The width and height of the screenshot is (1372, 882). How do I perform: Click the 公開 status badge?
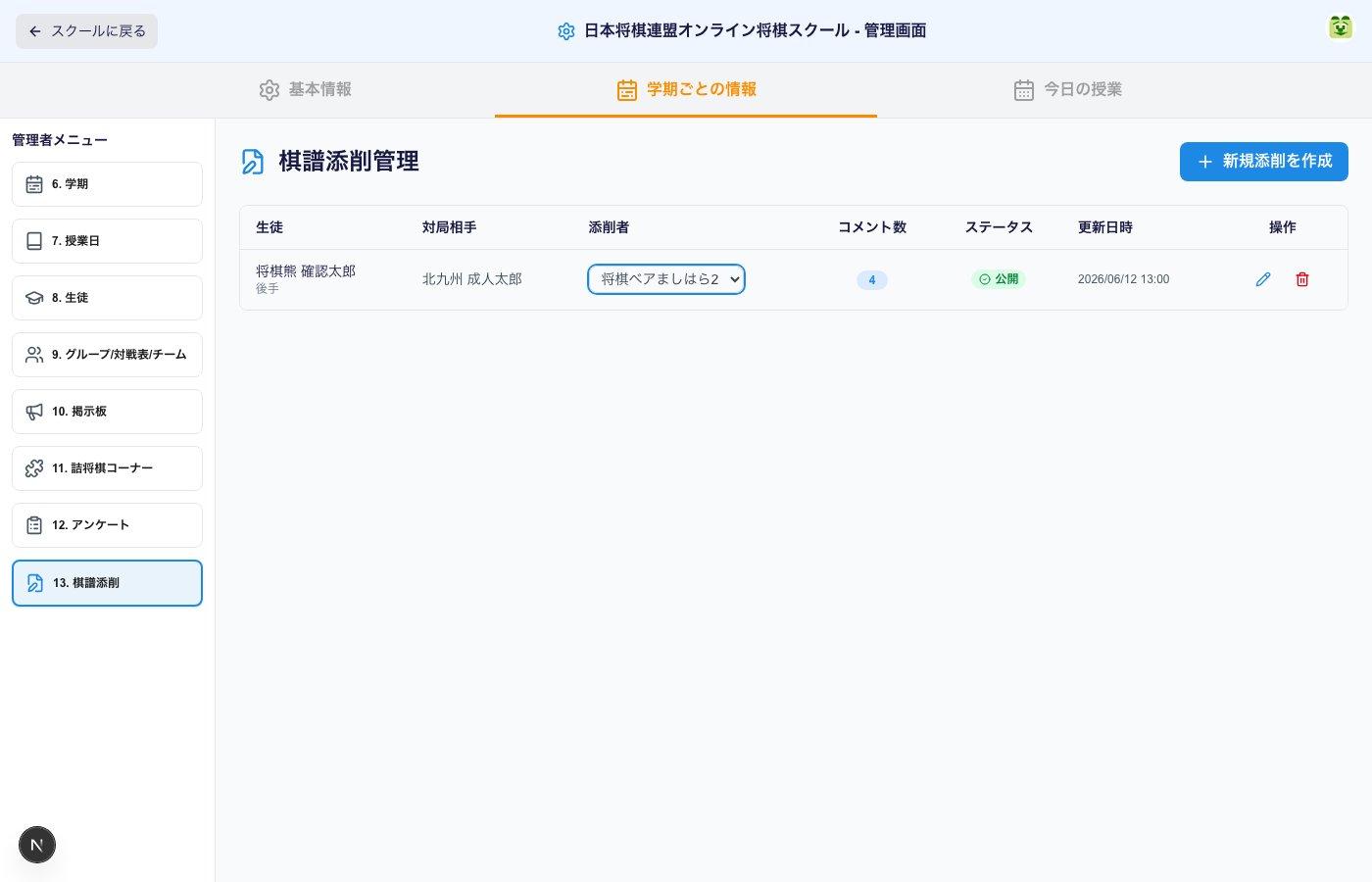pos(999,279)
